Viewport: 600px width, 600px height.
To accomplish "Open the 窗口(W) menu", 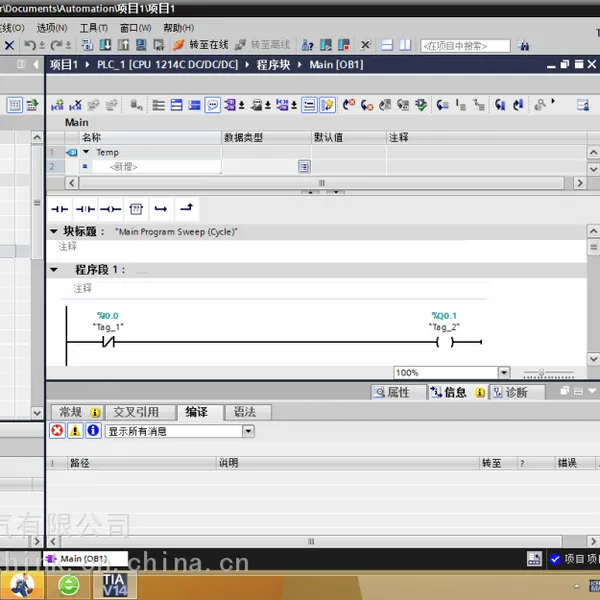I will pos(135,28).
